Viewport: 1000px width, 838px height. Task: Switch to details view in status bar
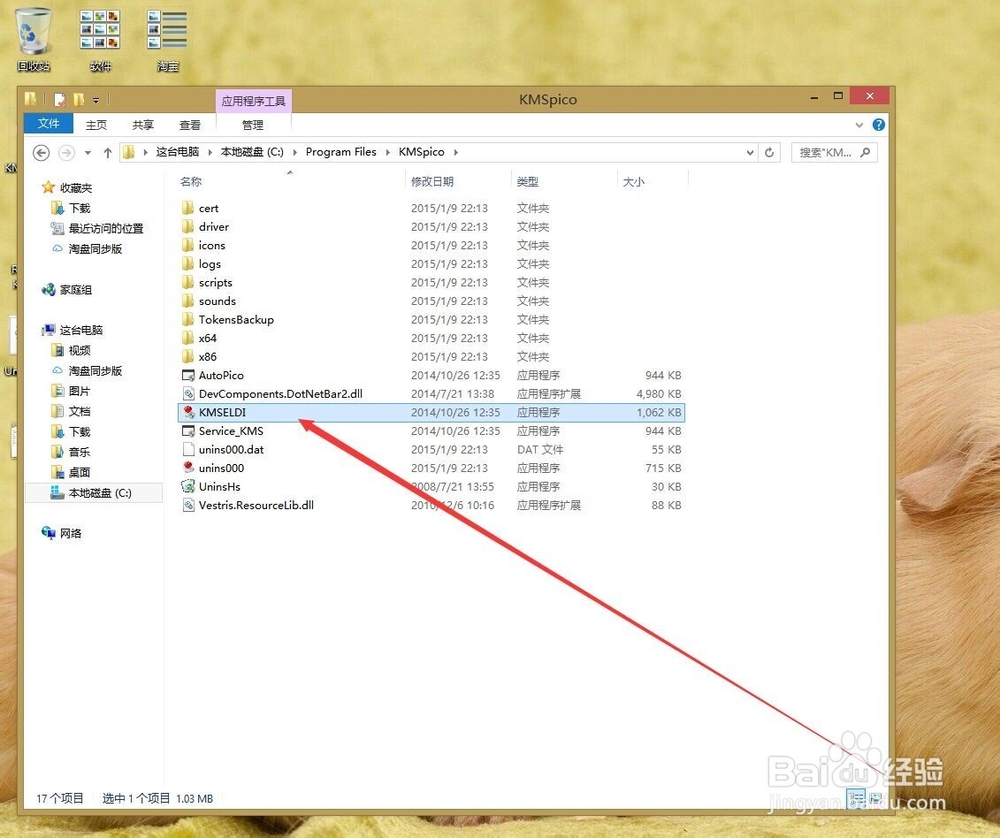(x=855, y=798)
